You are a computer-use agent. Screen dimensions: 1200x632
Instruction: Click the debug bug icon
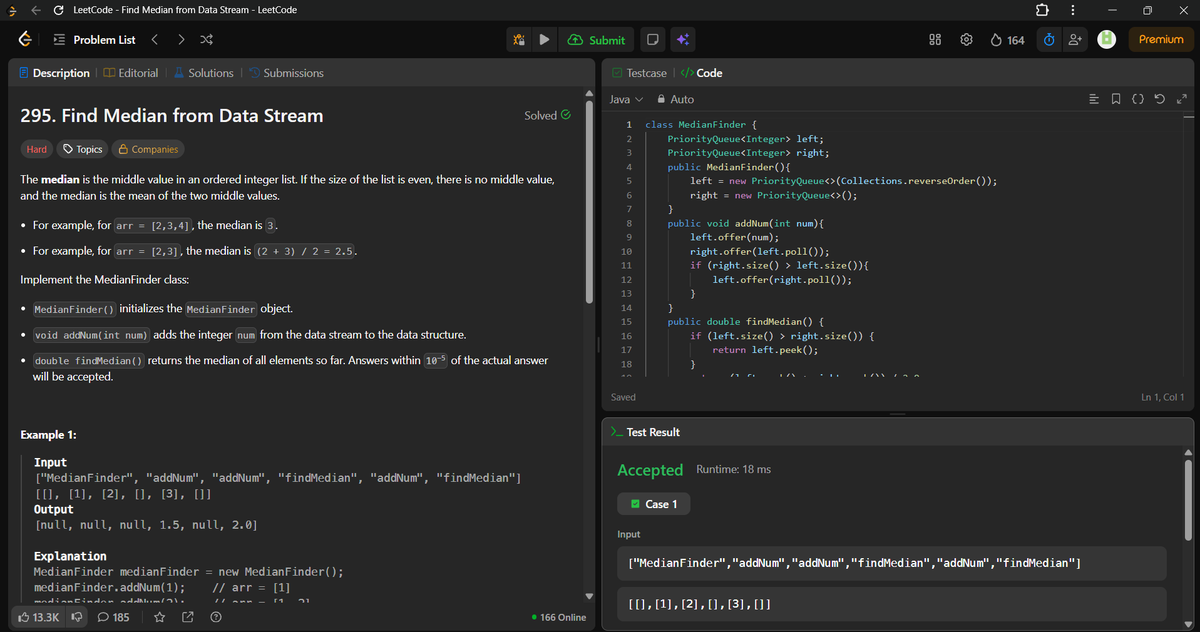(x=519, y=40)
